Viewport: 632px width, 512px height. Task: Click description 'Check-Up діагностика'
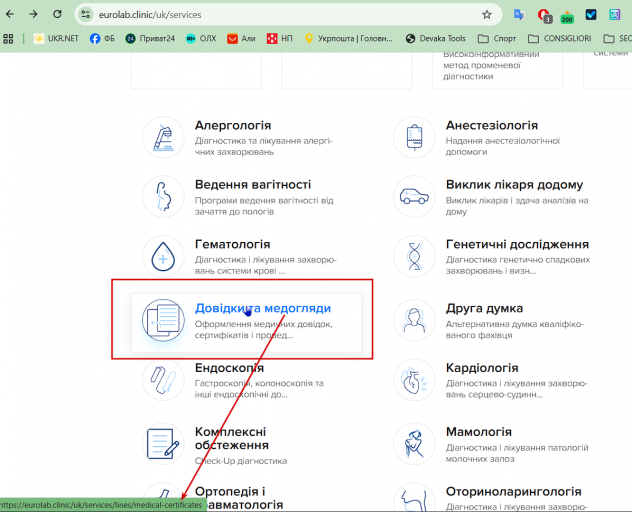pos(241,461)
